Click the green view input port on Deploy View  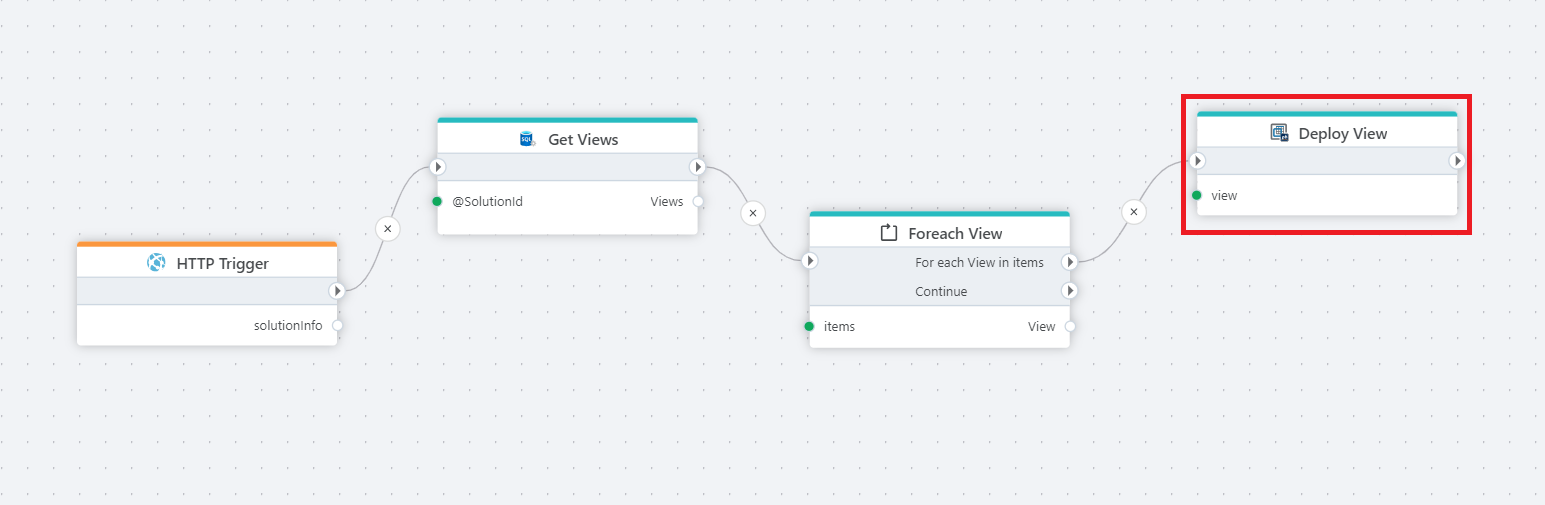pos(1197,195)
